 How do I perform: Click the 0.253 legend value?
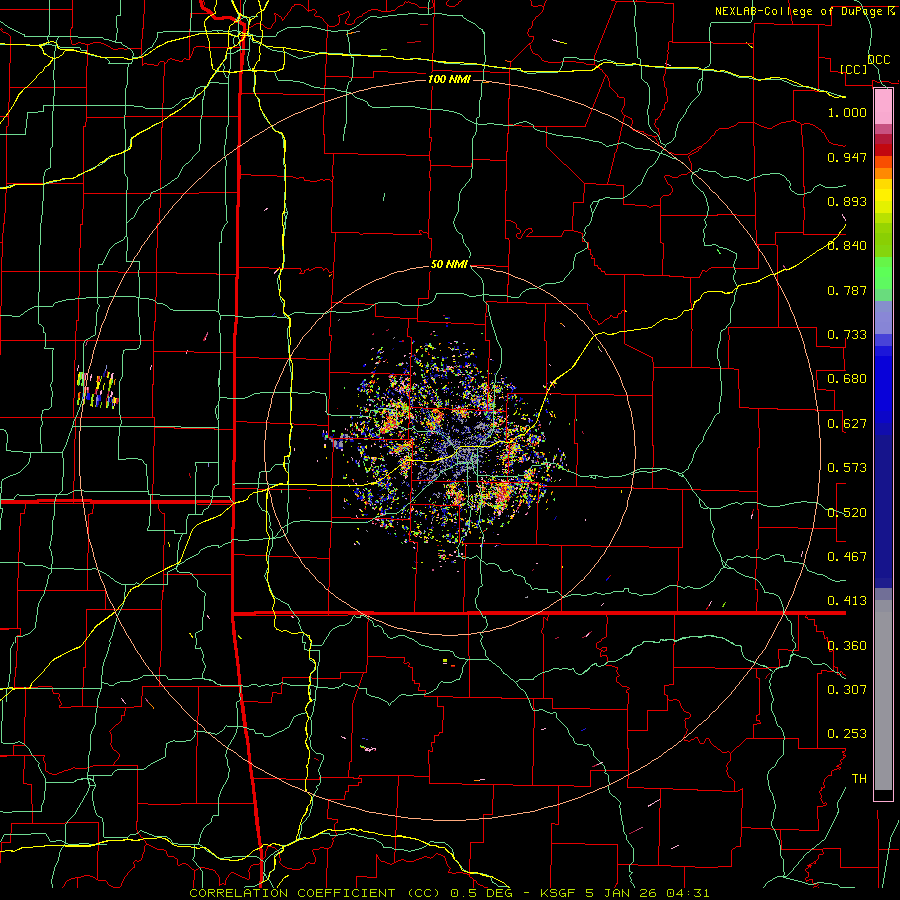(x=847, y=734)
